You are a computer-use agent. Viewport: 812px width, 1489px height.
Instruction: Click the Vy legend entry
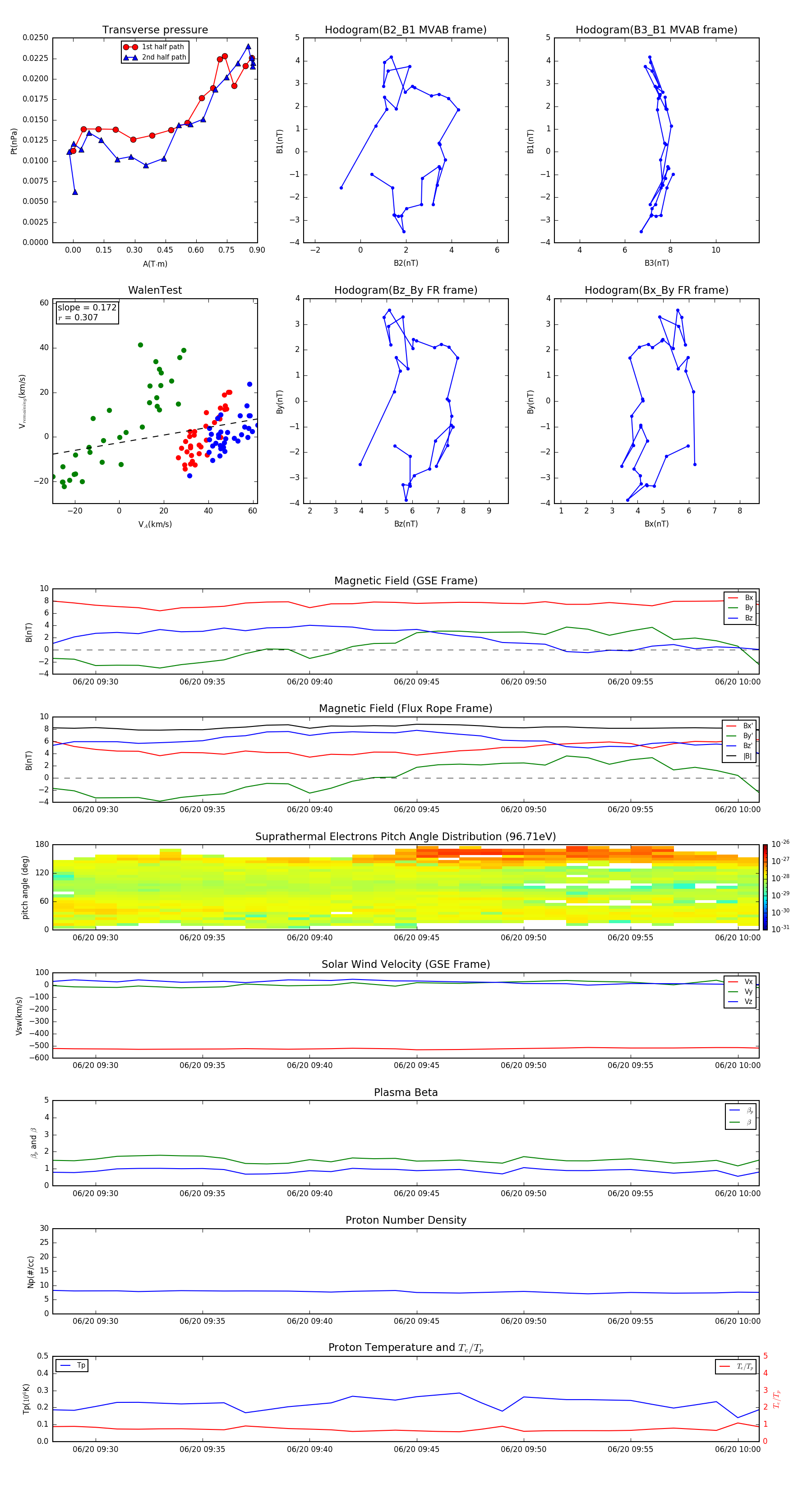(740, 992)
